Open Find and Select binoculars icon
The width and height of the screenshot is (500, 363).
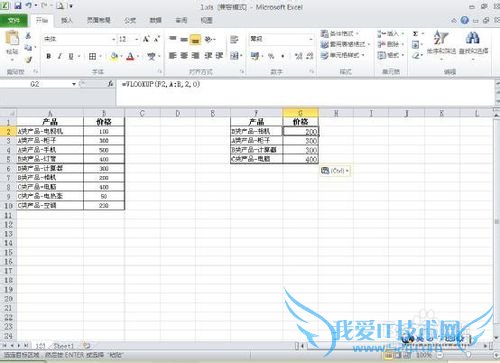(473, 38)
